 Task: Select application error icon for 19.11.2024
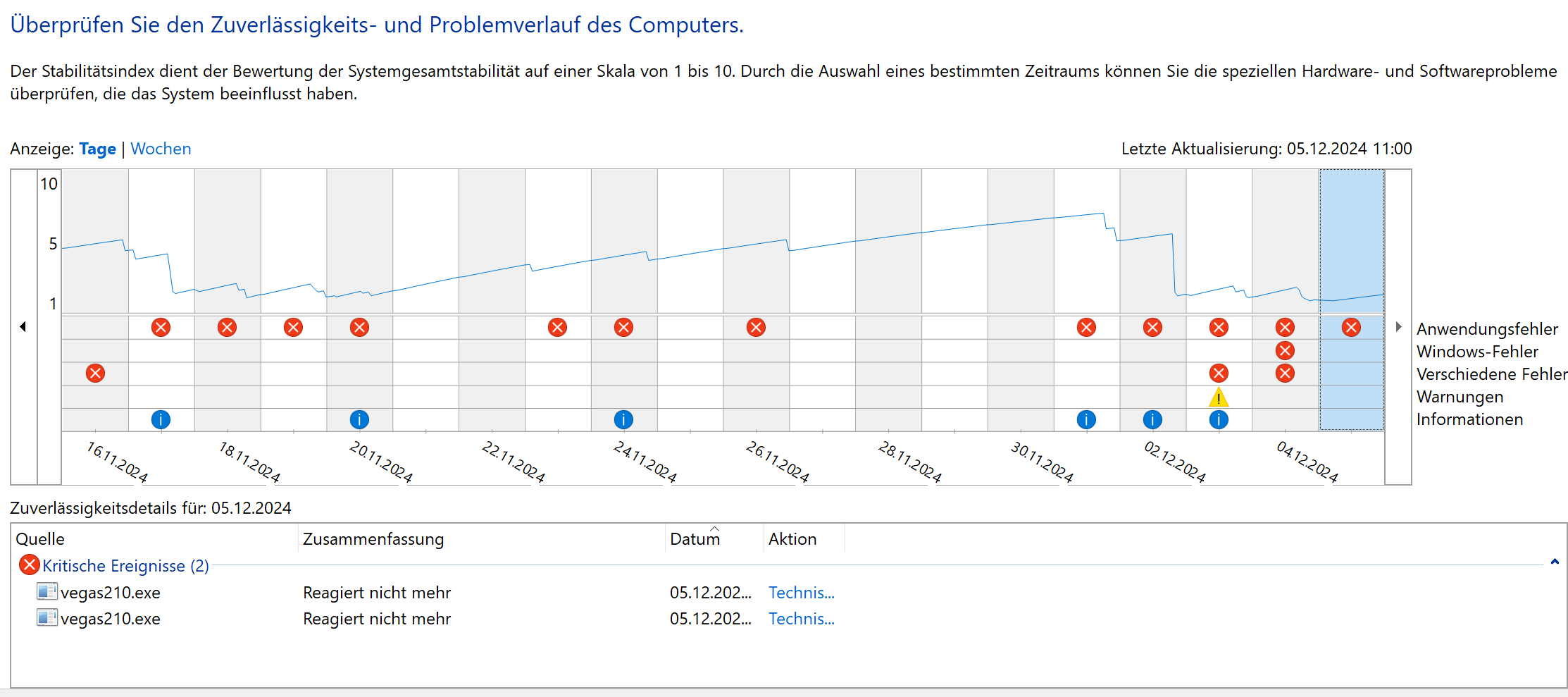pyautogui.click(x=293, y=327)
